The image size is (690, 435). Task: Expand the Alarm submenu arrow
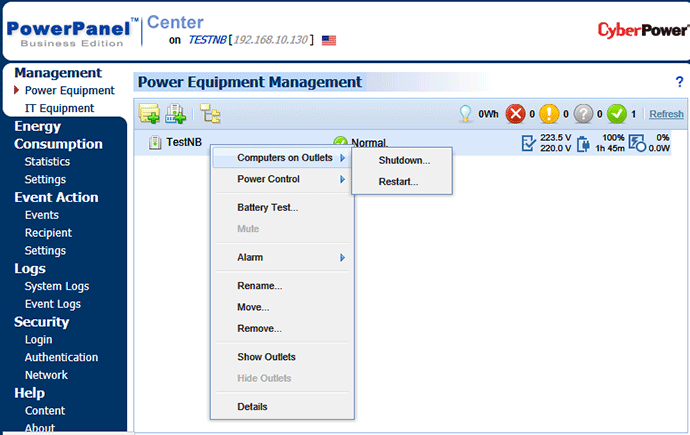pos(342,257)
